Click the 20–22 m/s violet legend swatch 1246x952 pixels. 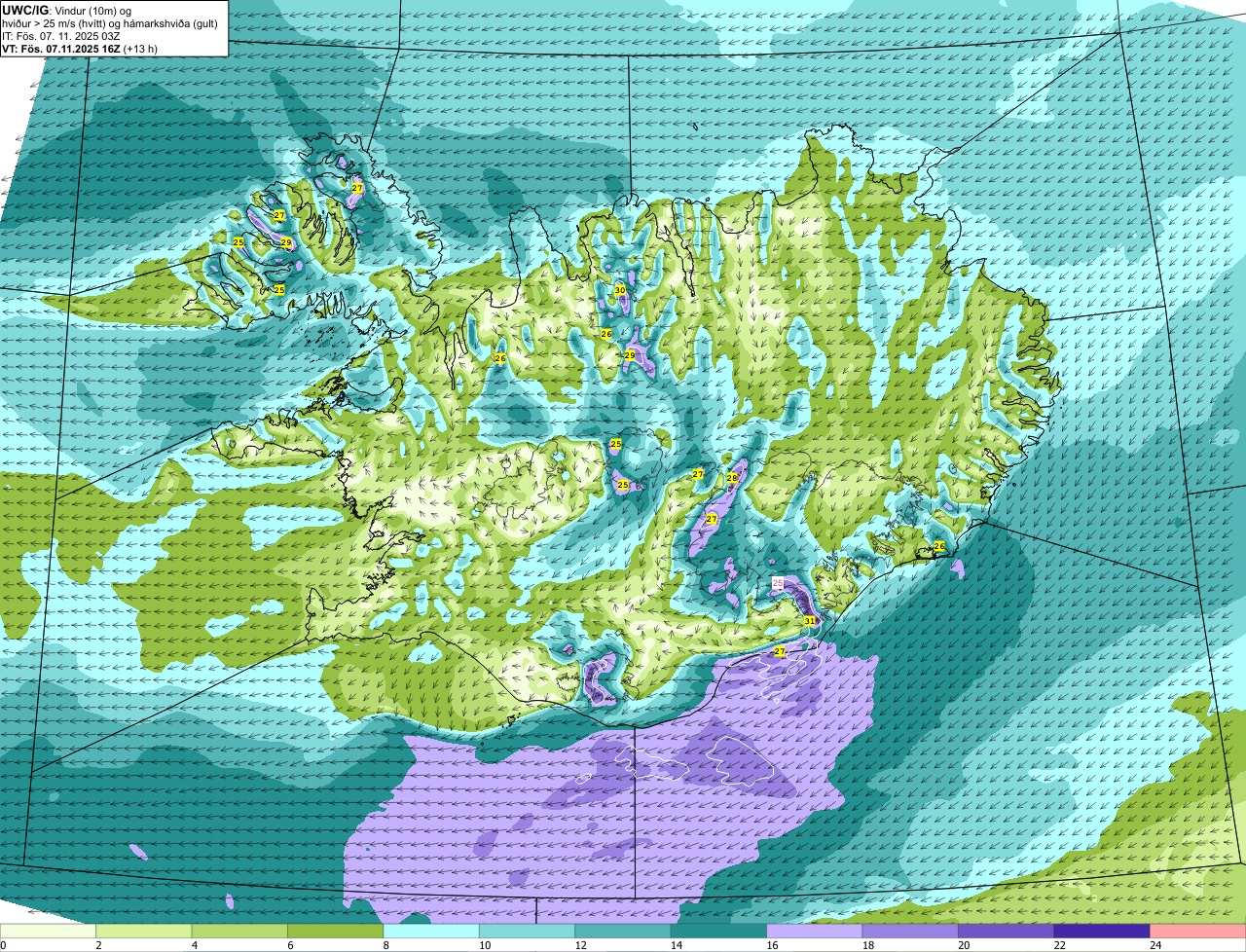pos(1006,931)
